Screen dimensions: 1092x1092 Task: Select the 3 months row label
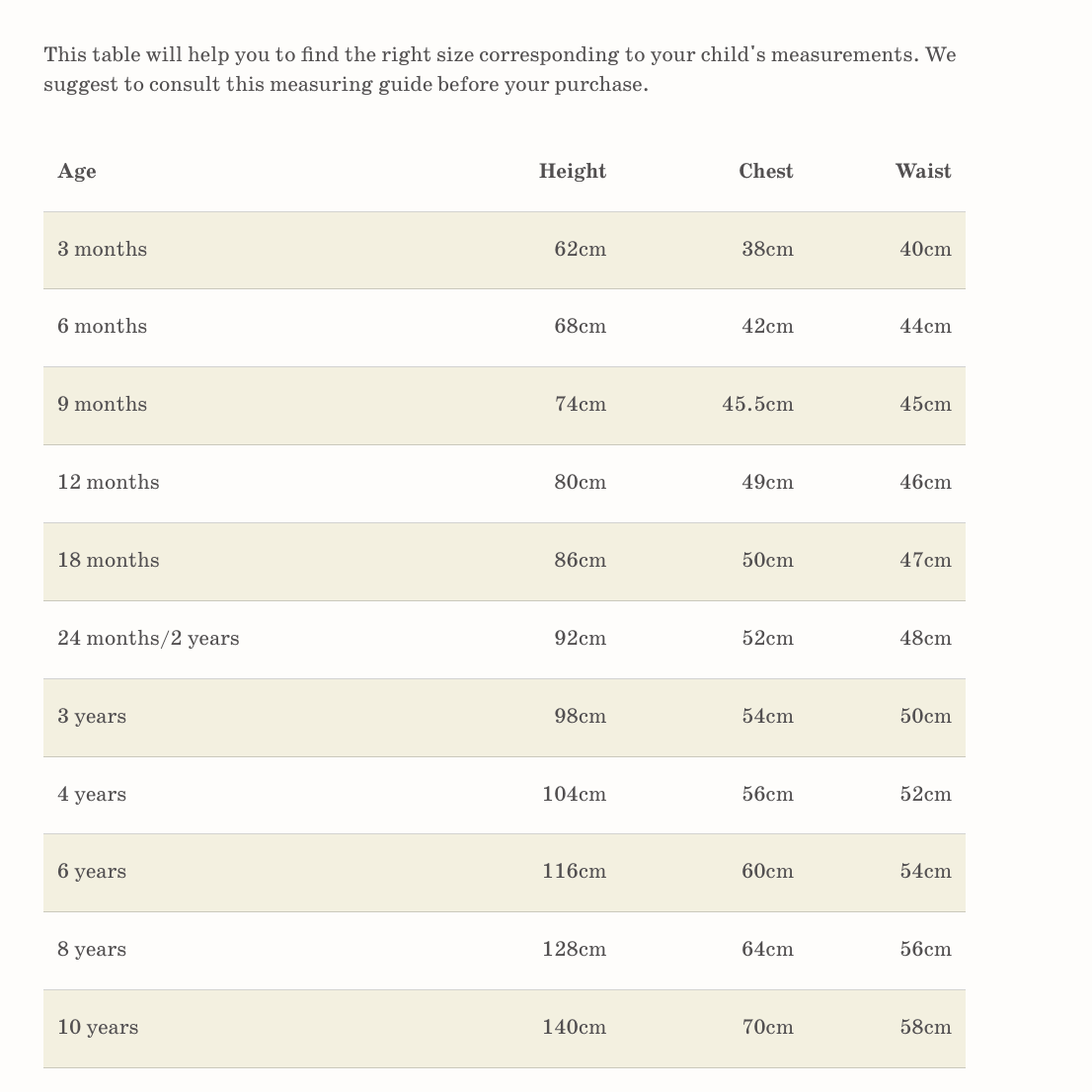pyautogui.click(x=102, y=250)
